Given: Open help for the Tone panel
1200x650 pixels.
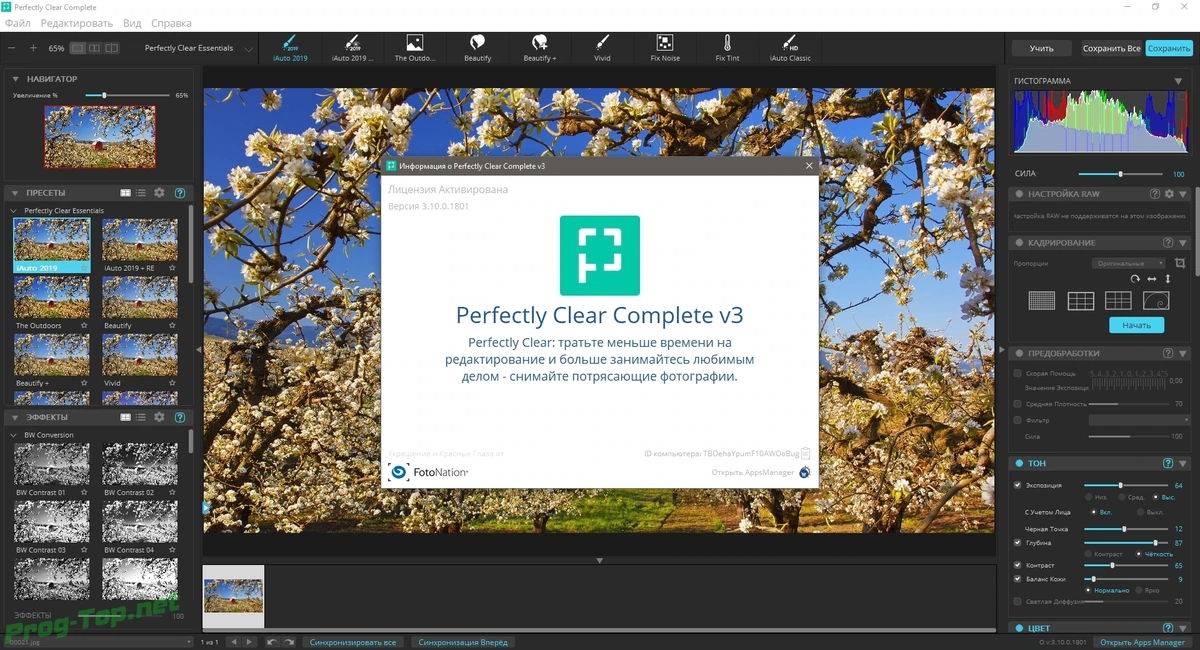Looking at the screenshot, I should (1168, 464).
